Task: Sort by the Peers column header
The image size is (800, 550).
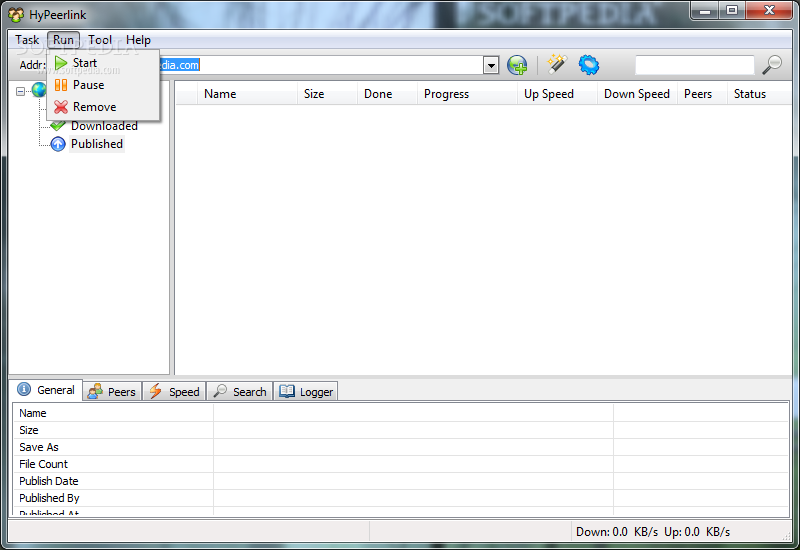Action: [702, 94]
